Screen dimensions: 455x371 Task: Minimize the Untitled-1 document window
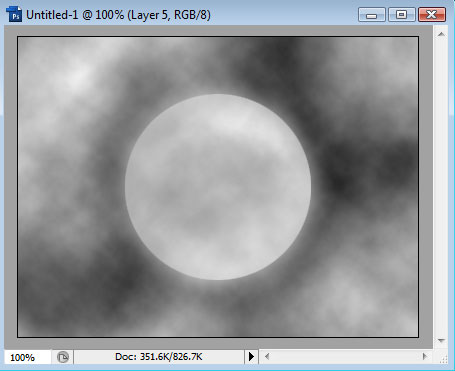tap(372, 15)
